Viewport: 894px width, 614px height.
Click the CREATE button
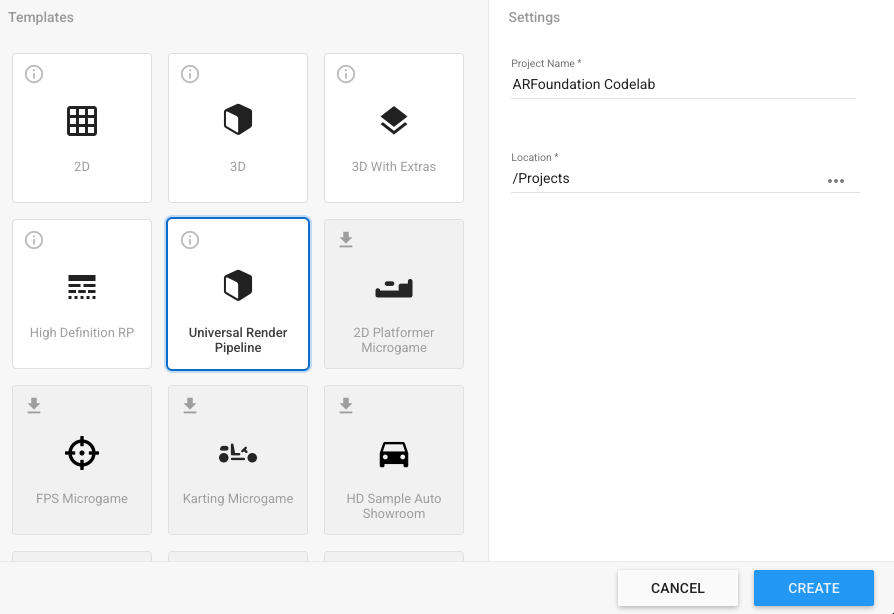click(813, 588)
